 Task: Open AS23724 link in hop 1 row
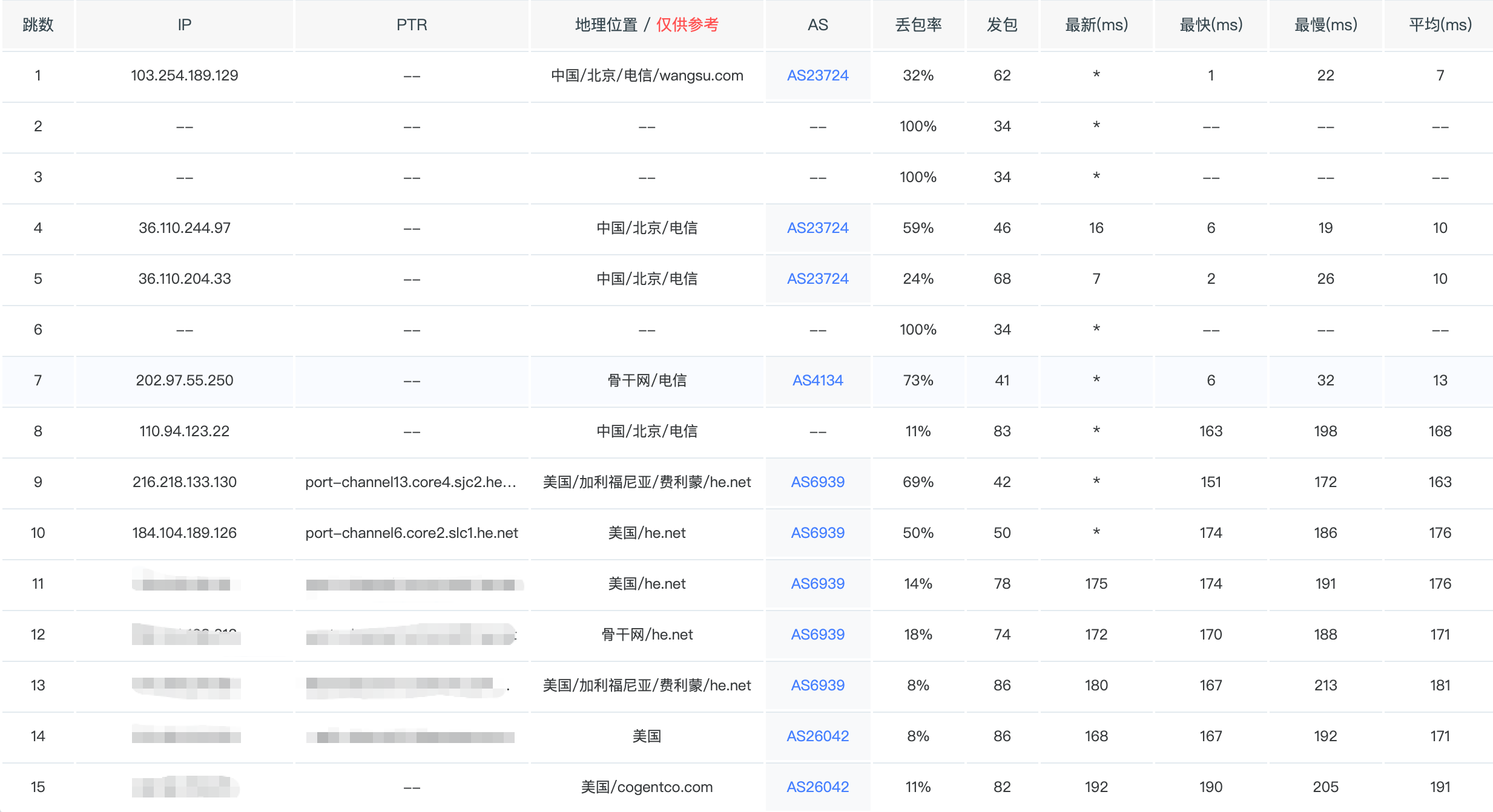coord(817,76)
